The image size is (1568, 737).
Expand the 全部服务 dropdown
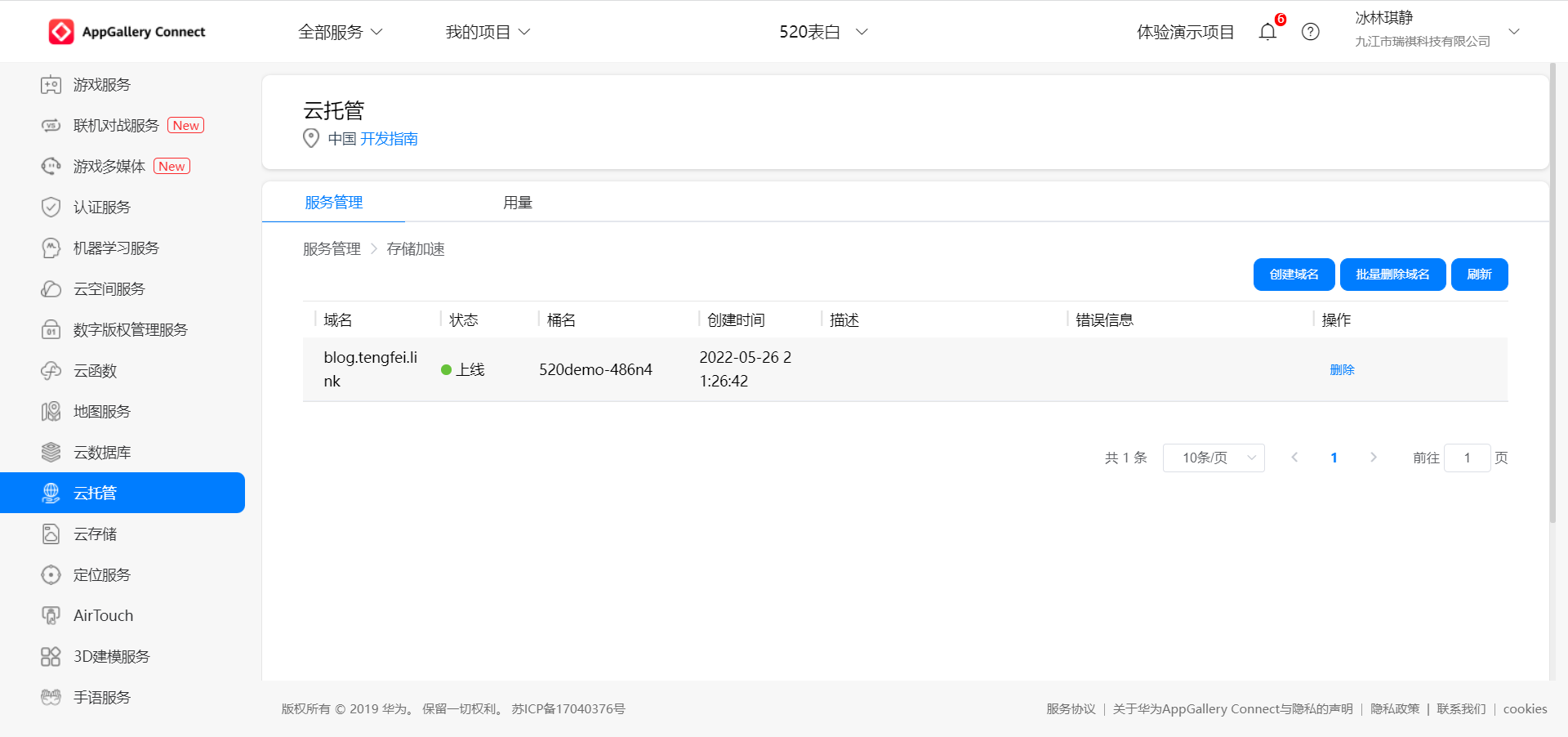pyautogui.click(x=341, y=32)
